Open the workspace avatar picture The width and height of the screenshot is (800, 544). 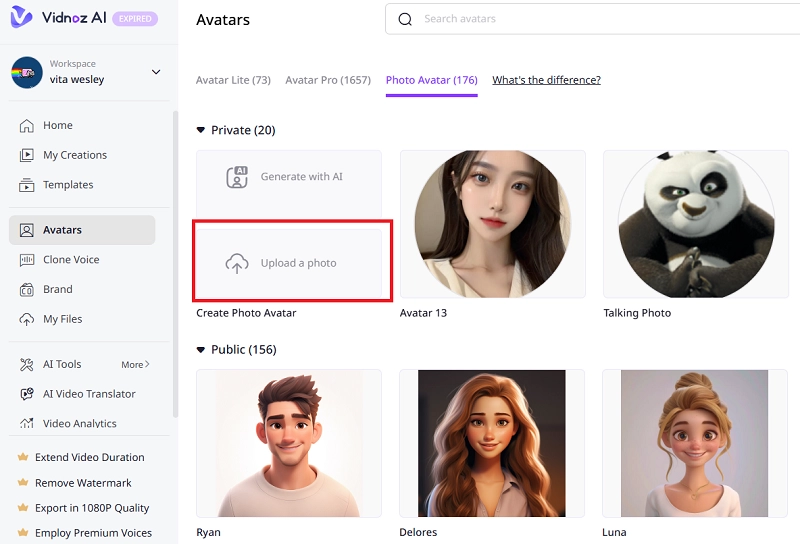tap(27, 72)
